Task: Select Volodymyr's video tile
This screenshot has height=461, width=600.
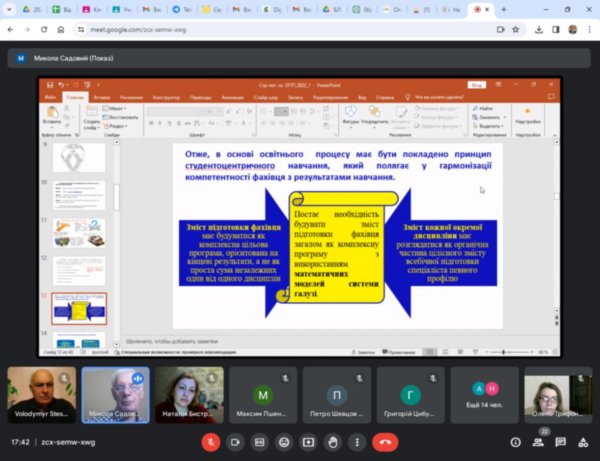Action: point(41,393)
